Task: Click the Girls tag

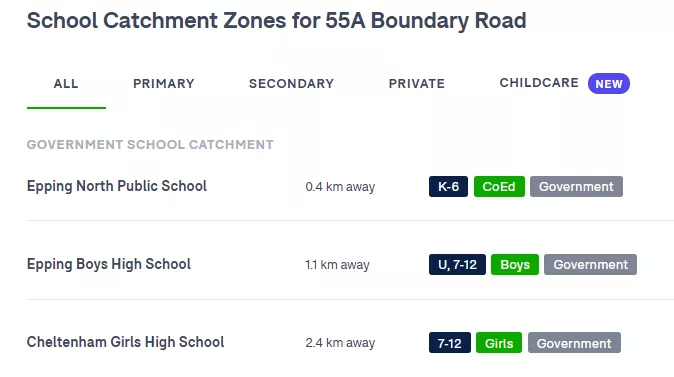Action: point(499,343)
